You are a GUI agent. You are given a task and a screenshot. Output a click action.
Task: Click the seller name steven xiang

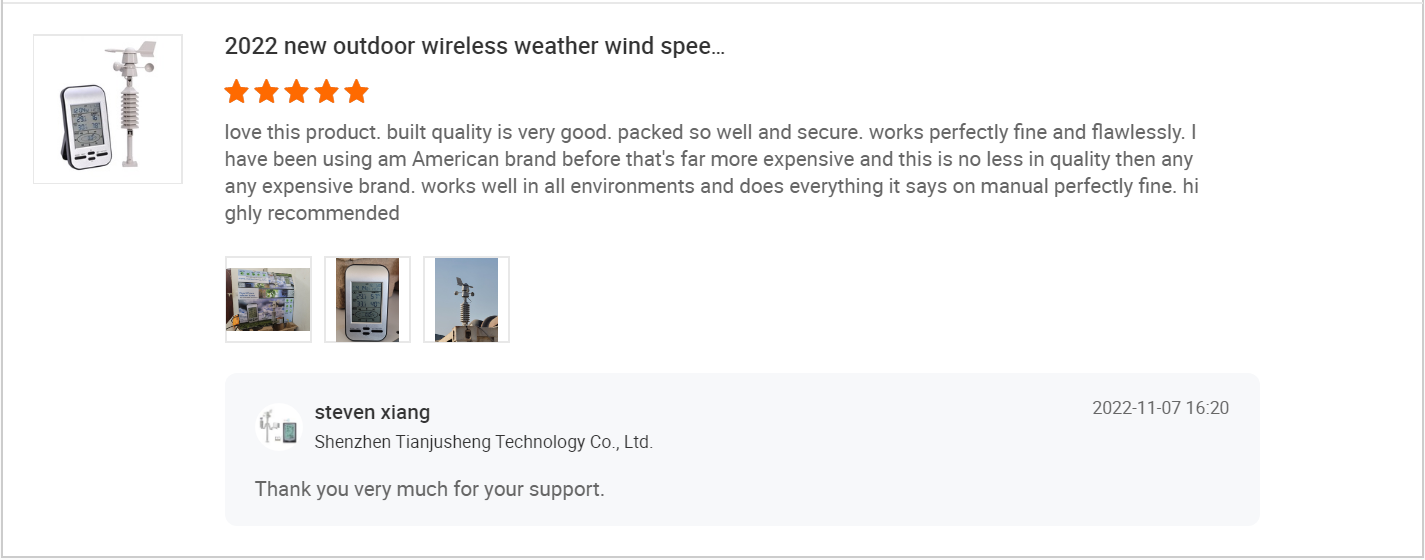pos(372,412)
